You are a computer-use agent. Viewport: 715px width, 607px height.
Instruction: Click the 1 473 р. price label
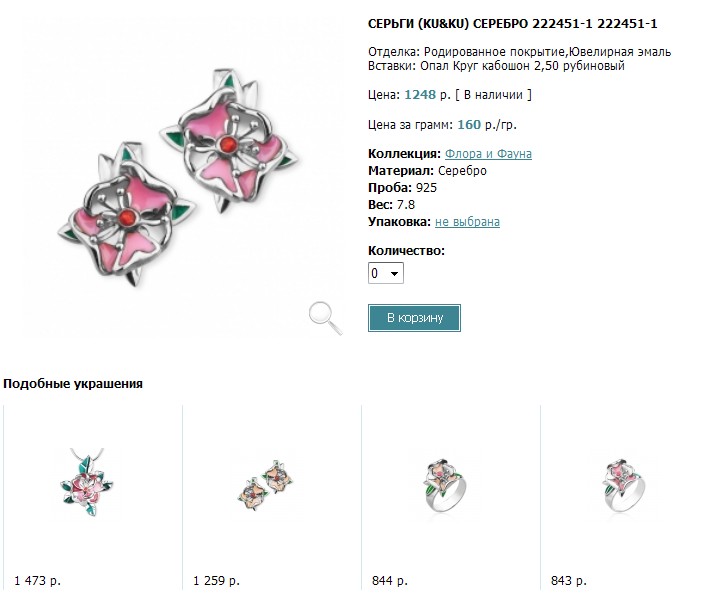coord(40,581)
